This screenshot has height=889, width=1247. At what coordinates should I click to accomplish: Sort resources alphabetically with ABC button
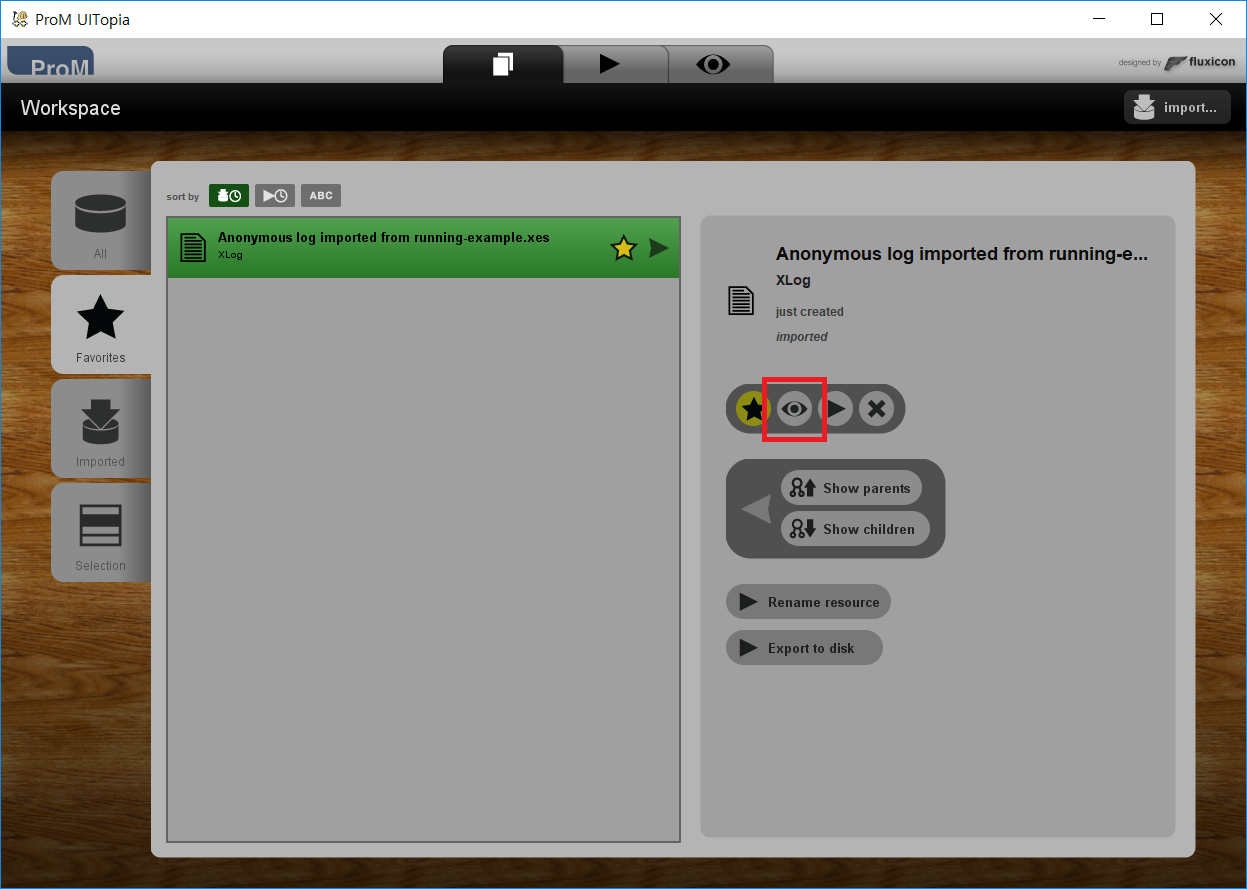coord(321,196)
